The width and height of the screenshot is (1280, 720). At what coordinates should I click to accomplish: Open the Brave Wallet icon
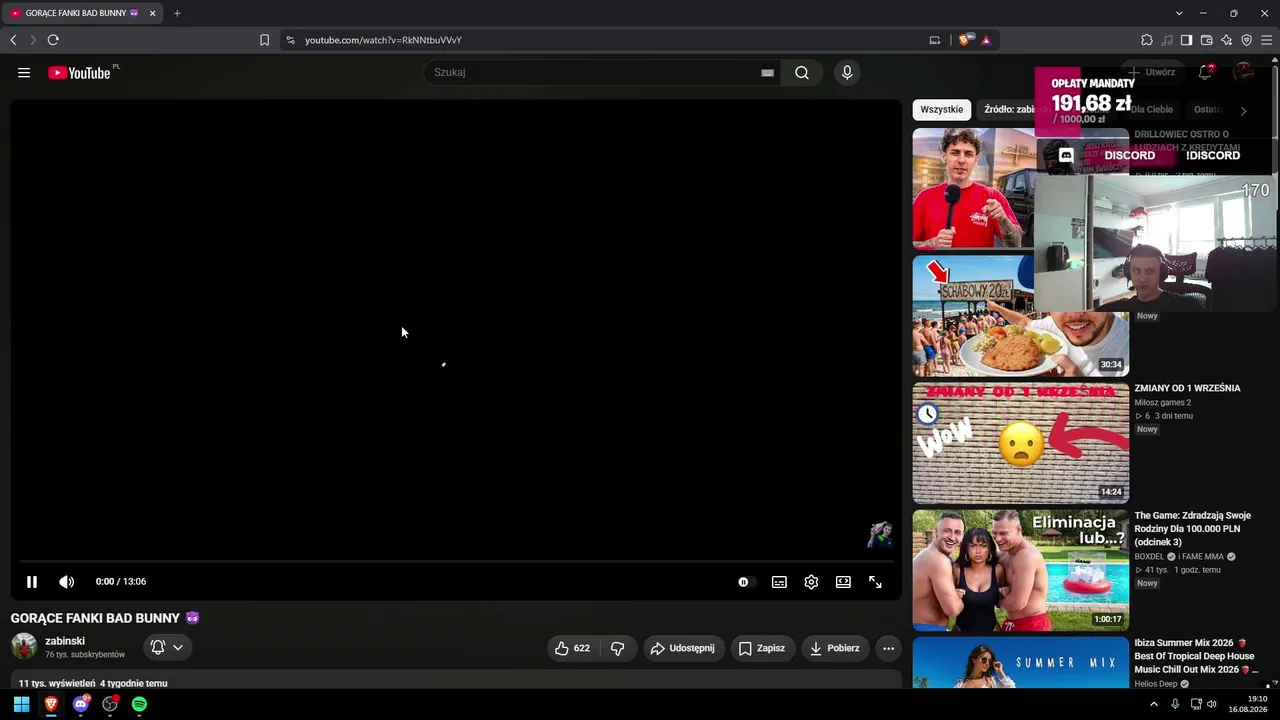point(1207,40)
